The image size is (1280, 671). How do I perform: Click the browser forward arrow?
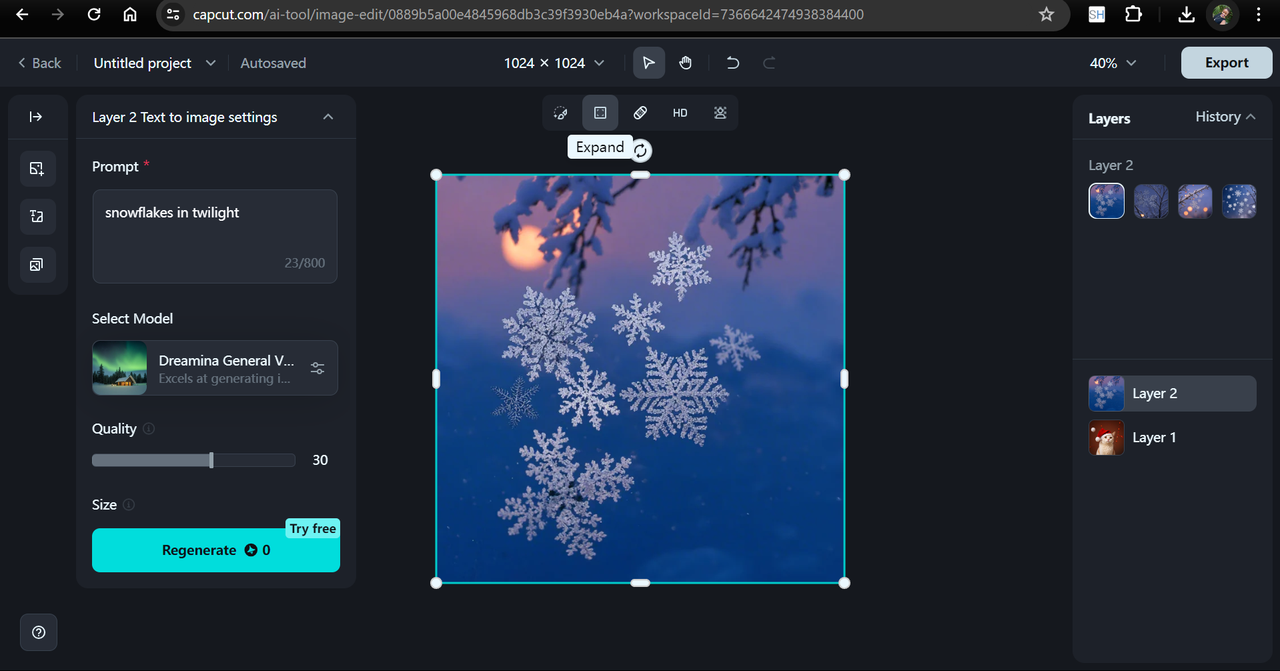click(x=58, y=15)
